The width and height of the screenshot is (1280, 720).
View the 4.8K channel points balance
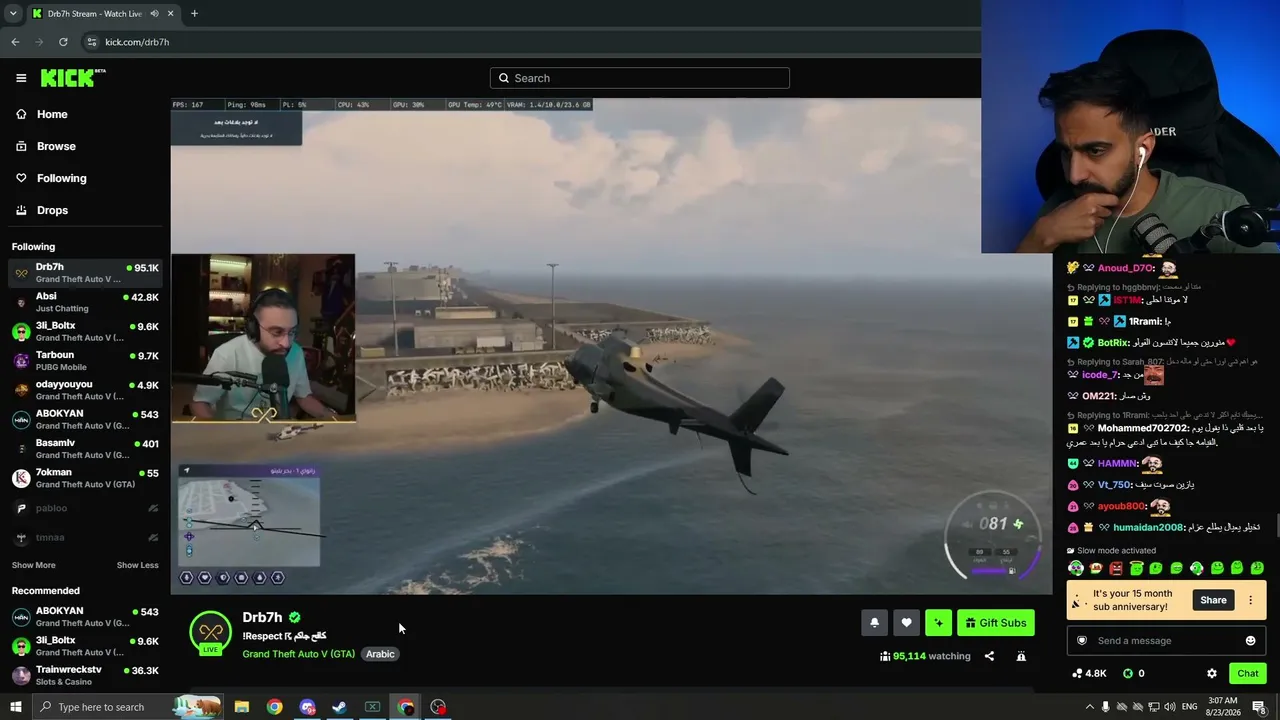click(1089, 673)
